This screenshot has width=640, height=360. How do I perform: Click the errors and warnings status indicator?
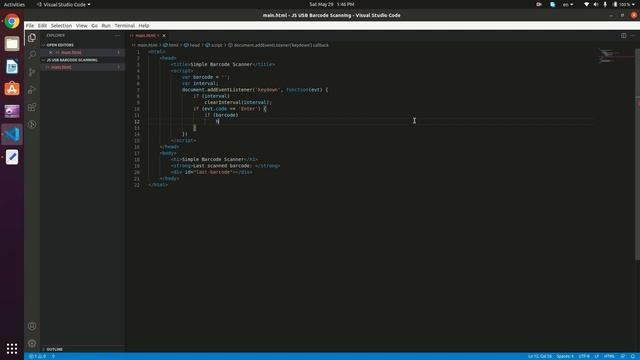click(x=37, y=356)
